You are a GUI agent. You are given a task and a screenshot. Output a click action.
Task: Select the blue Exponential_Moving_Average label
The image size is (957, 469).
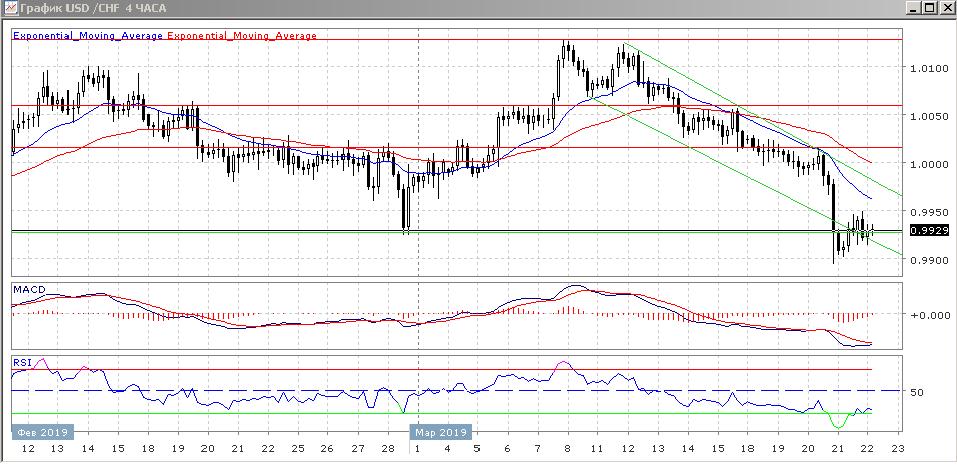(x=87, y=36)
